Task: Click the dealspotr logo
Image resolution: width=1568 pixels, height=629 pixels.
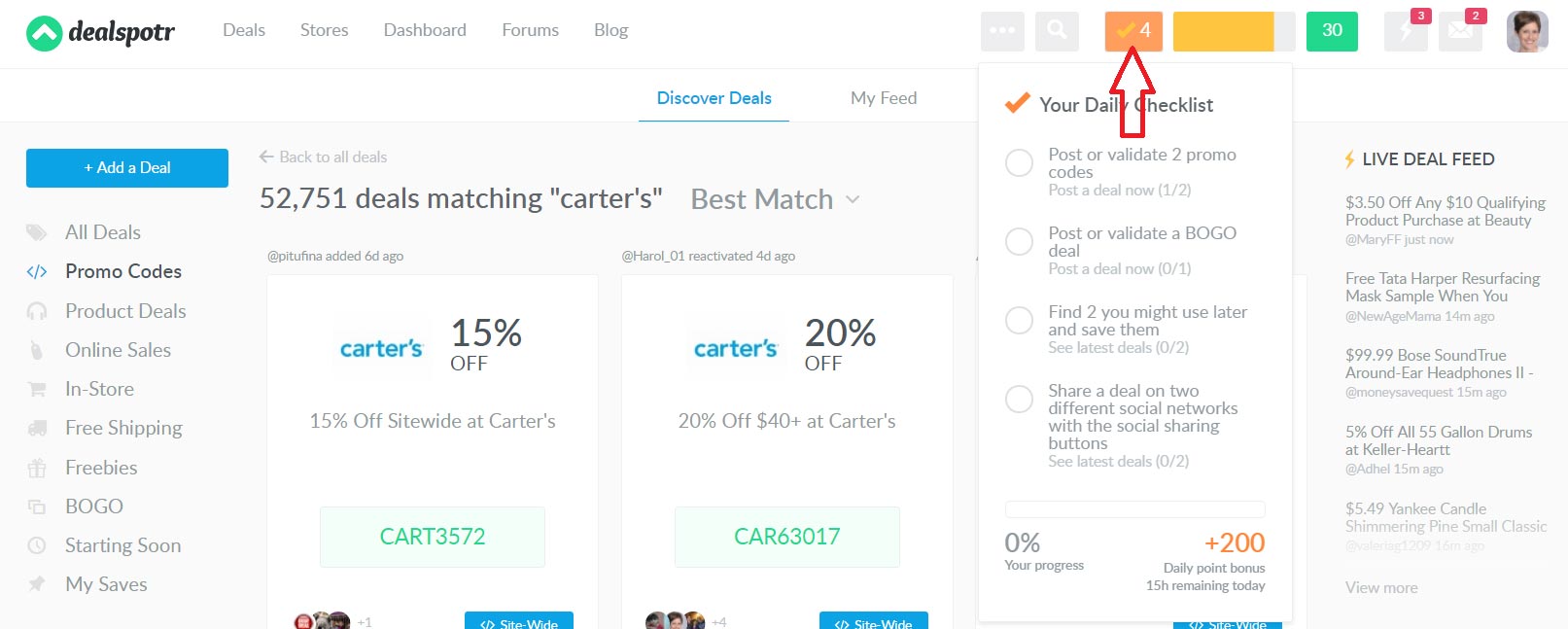Action: [101, 33]
